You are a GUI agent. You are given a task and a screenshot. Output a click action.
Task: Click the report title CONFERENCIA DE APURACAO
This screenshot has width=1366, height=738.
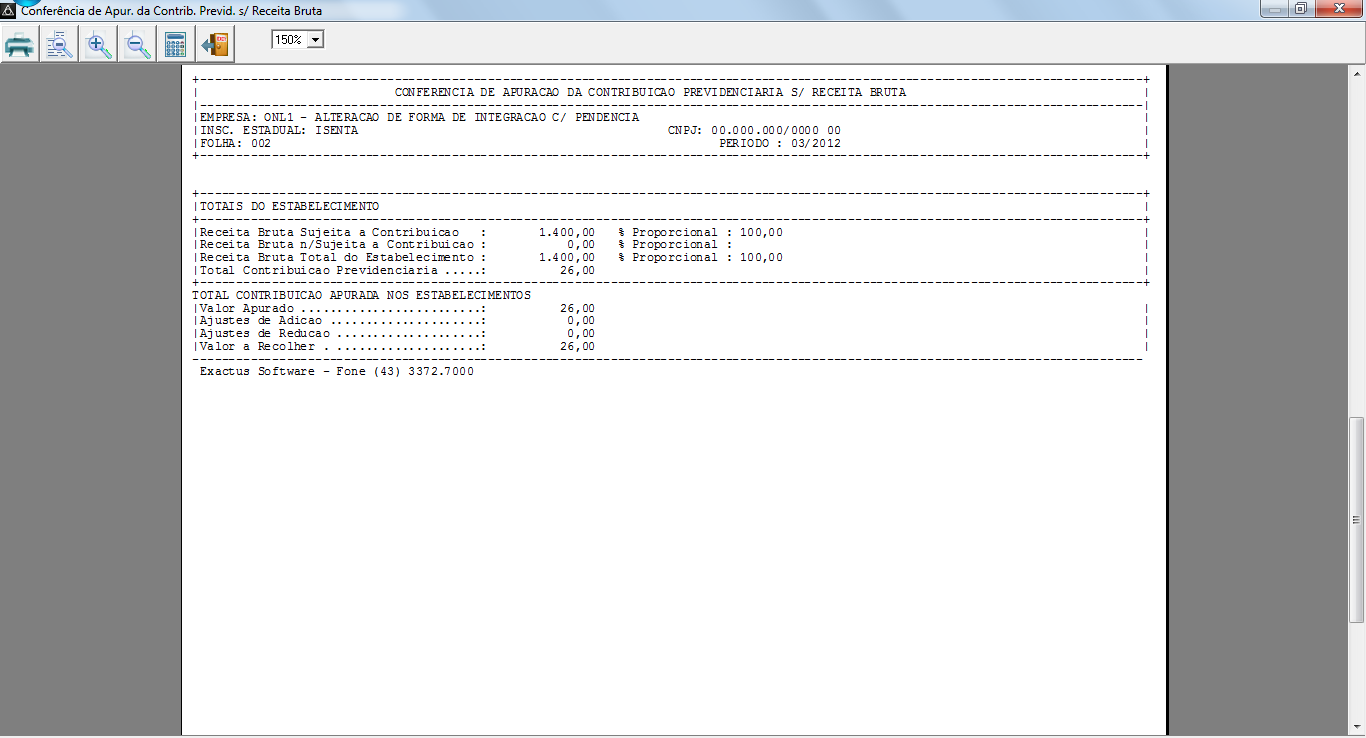click(650, 92)
